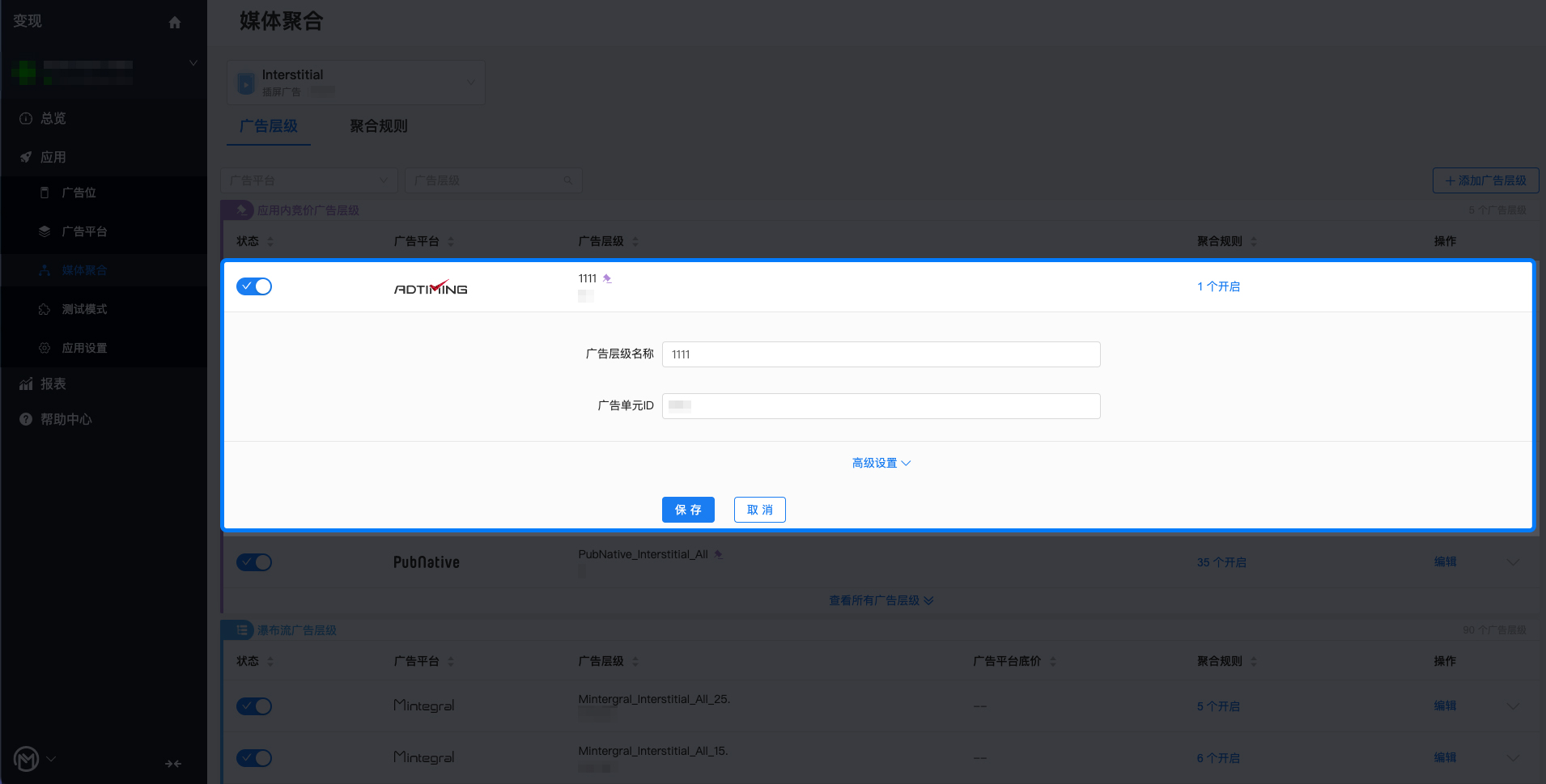The height and width of the screenshot is (784, 1546).
Task: Open the 广告平台 filter dropdown
Action: coord(309,180)
